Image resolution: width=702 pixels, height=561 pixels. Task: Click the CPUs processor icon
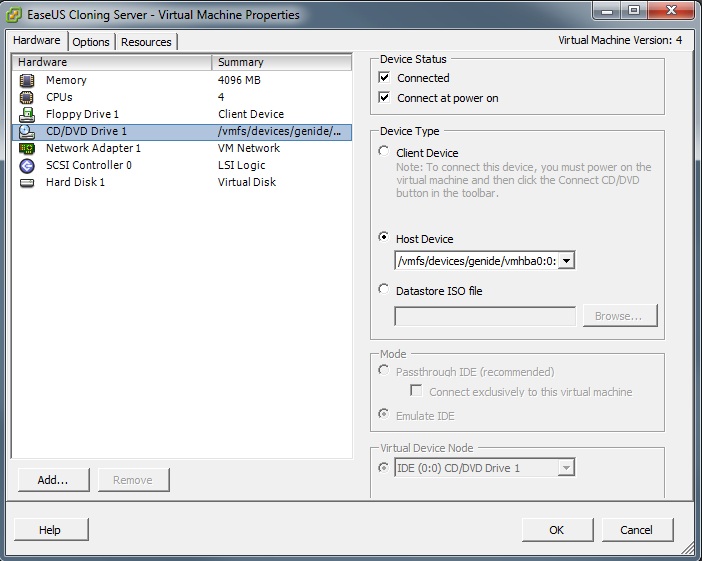coord(27,97)
